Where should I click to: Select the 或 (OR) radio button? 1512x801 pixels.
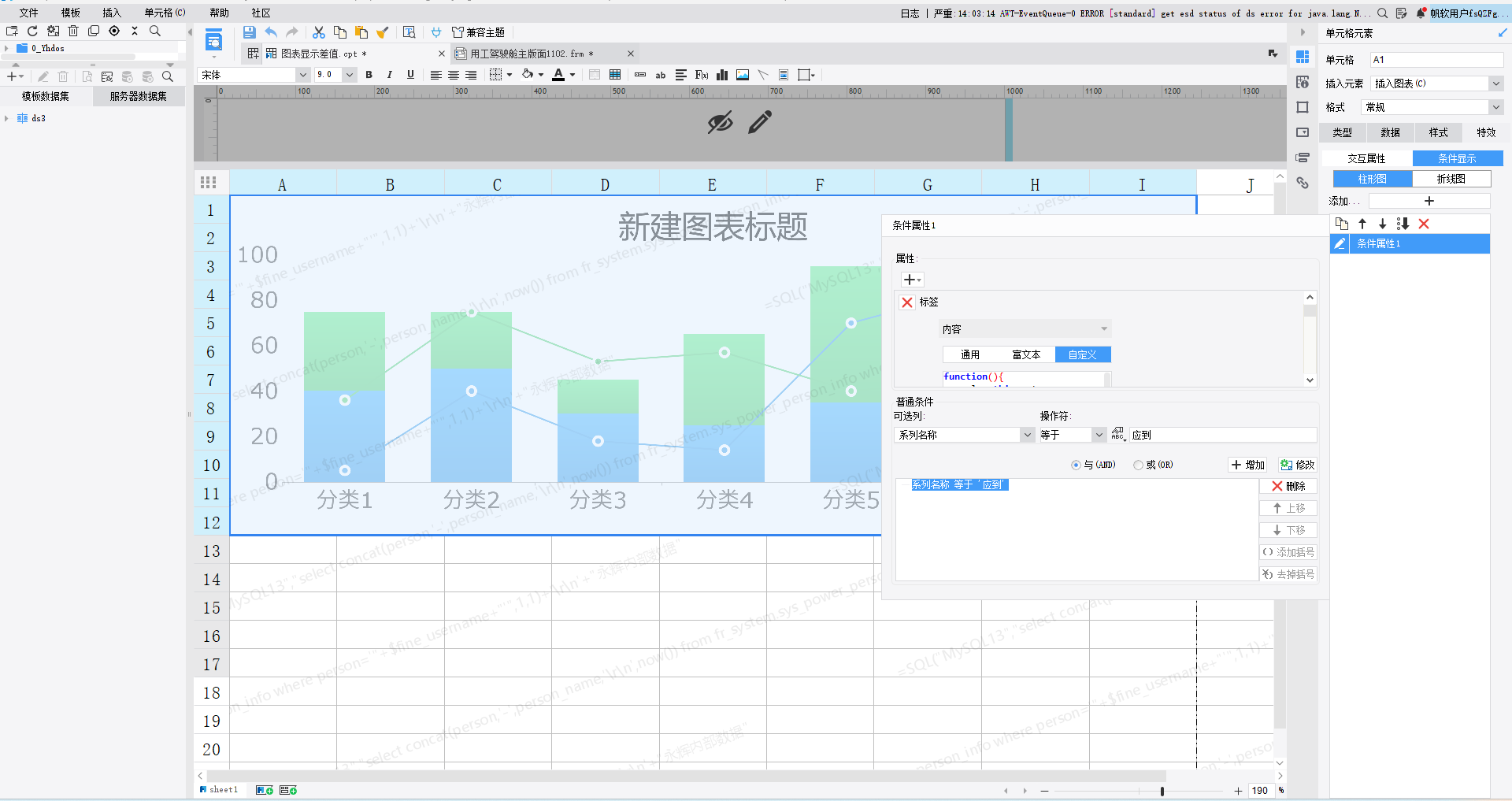click(1138, 465)
